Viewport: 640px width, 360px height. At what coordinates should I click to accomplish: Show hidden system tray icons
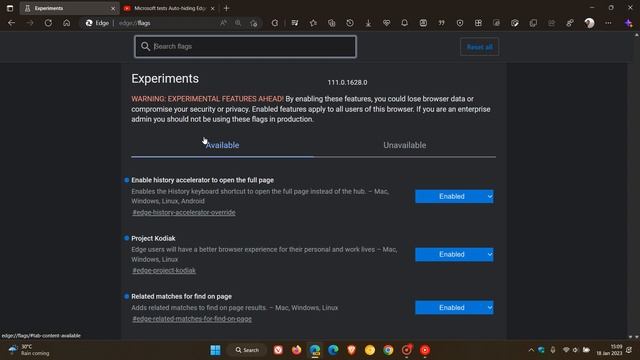(x=531, y=350)
